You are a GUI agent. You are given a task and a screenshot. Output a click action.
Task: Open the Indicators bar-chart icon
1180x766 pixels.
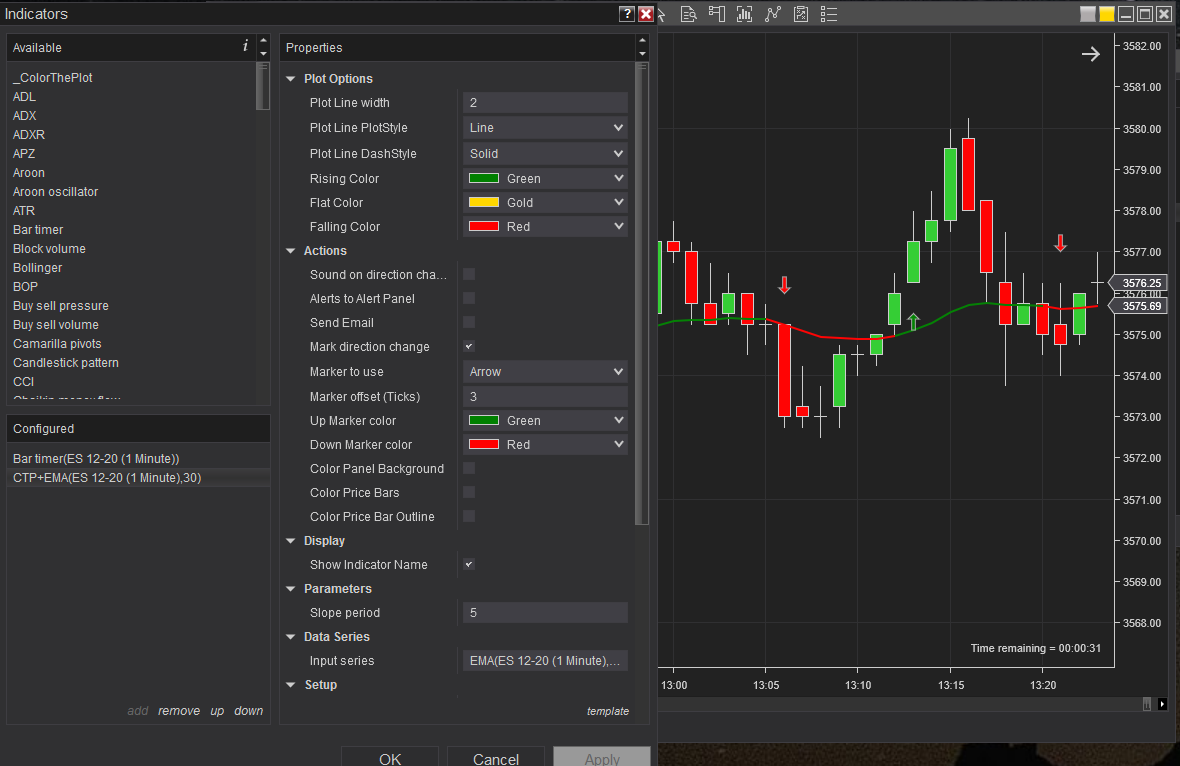(744, 14)
